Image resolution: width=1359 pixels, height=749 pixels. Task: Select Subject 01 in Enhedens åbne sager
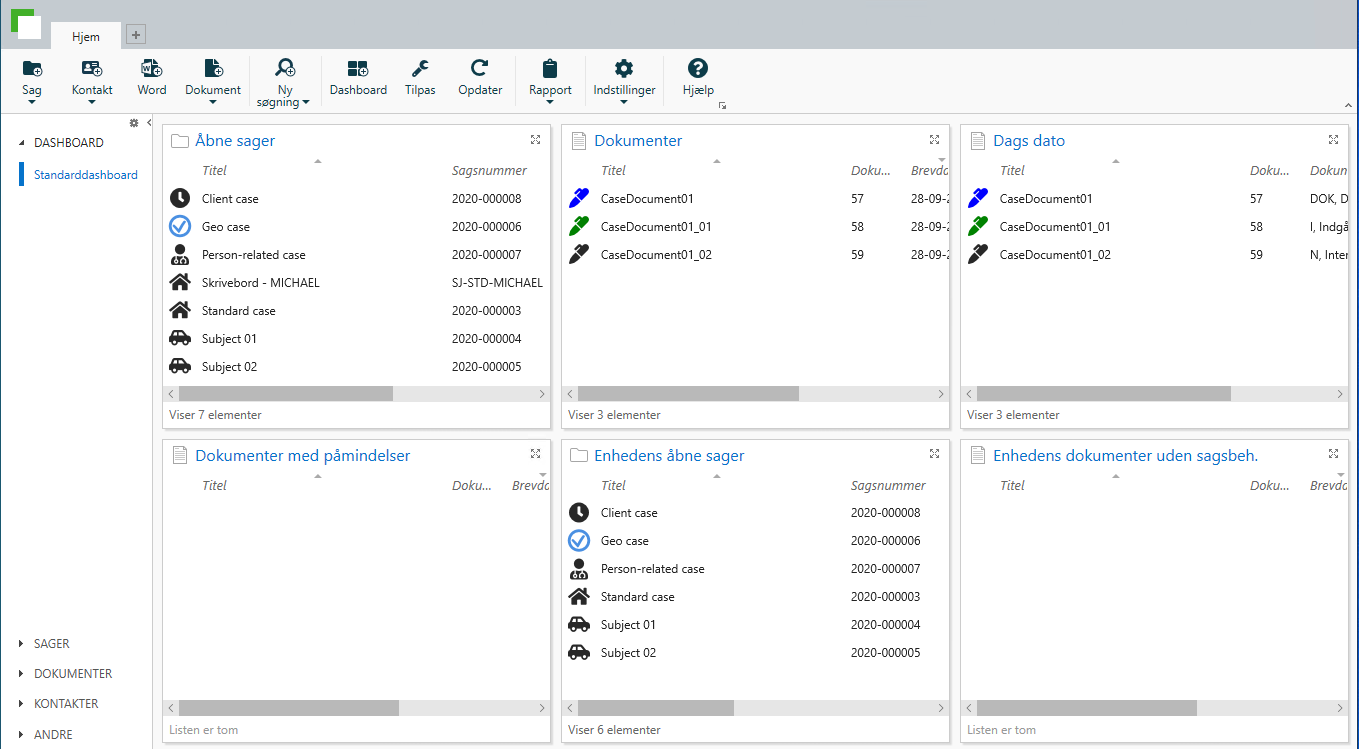click(755, 625)
